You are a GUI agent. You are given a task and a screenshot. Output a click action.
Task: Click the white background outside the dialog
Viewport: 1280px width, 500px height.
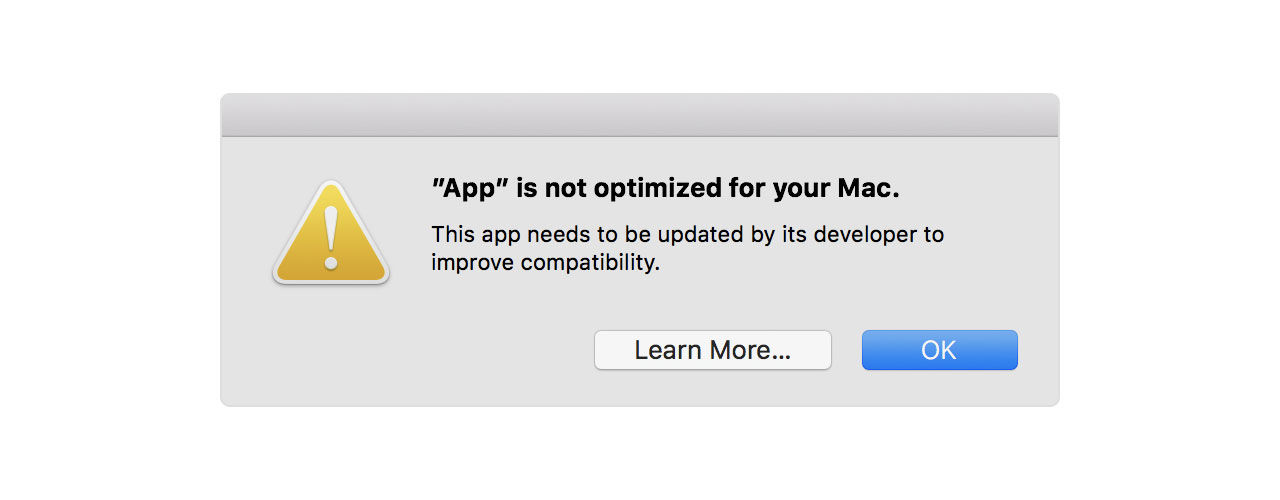(x=110, y=250)
